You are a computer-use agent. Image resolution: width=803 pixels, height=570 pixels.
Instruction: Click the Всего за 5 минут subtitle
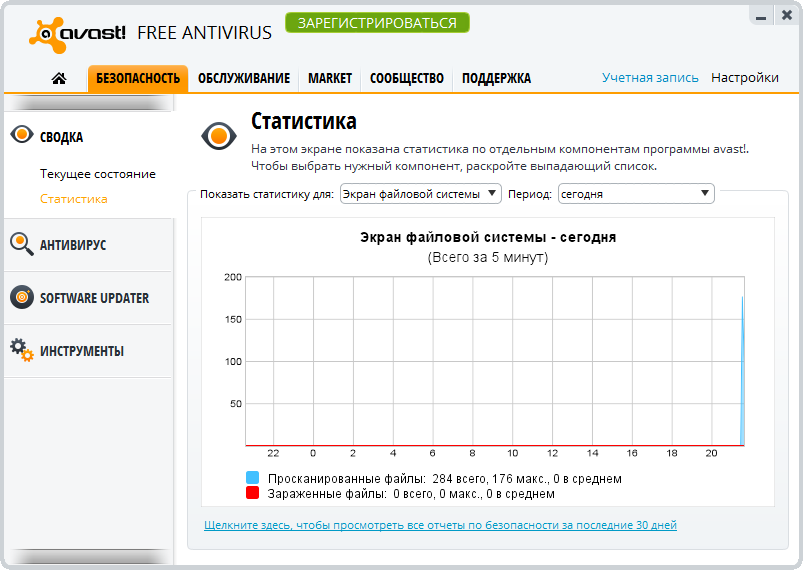click(x=488, y=257)
